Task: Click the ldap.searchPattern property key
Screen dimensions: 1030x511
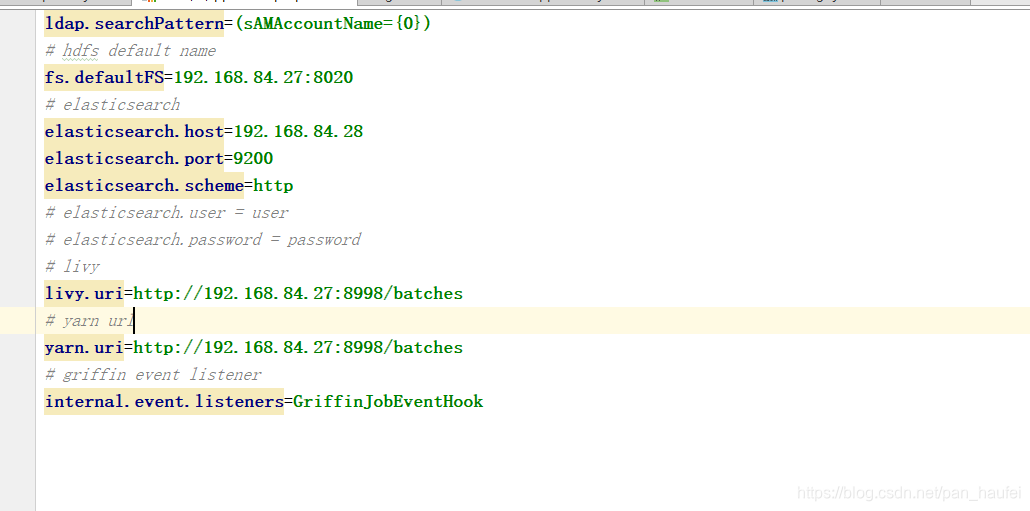Action: tap(134, 24)
